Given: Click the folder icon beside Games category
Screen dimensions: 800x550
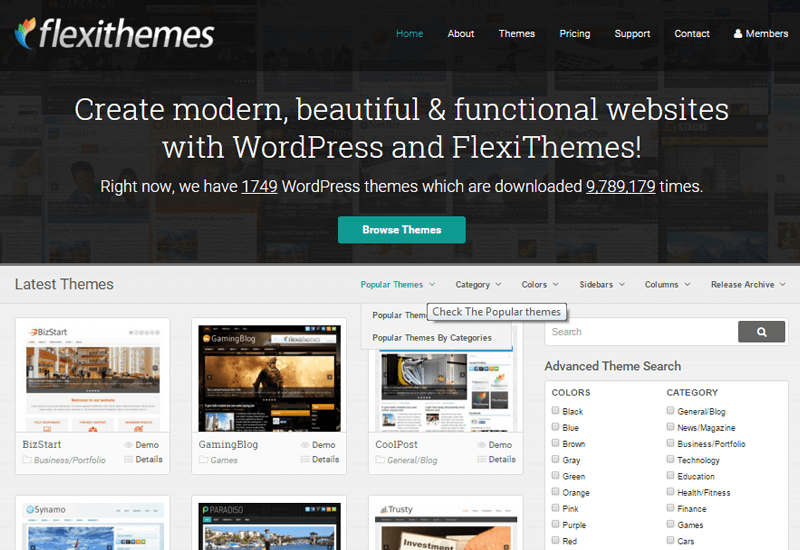Looking at the screenshot, I should tap(204, 460).
